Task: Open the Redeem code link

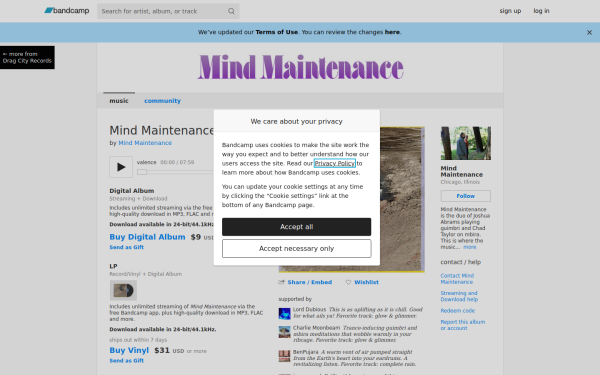Action: 458,311
